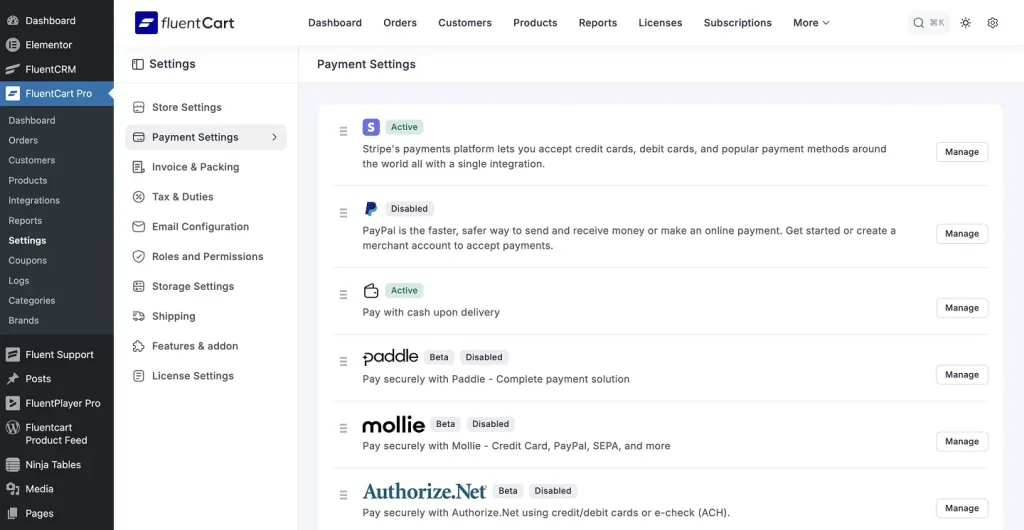Viewport: 1024px width, 530px height.
Task: Click the Stripe logo icon
Action: (x=371, y=127)
